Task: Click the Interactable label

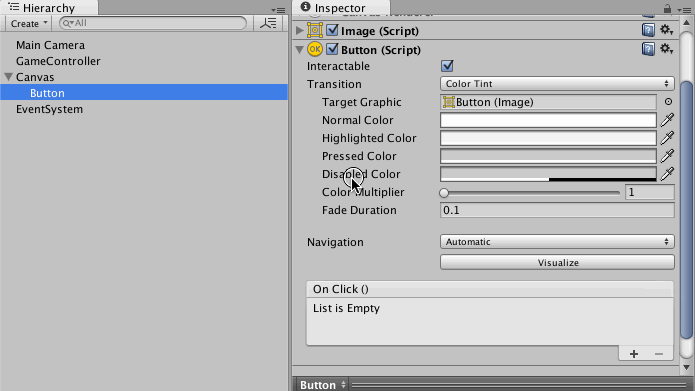Action: pos(338,66)
